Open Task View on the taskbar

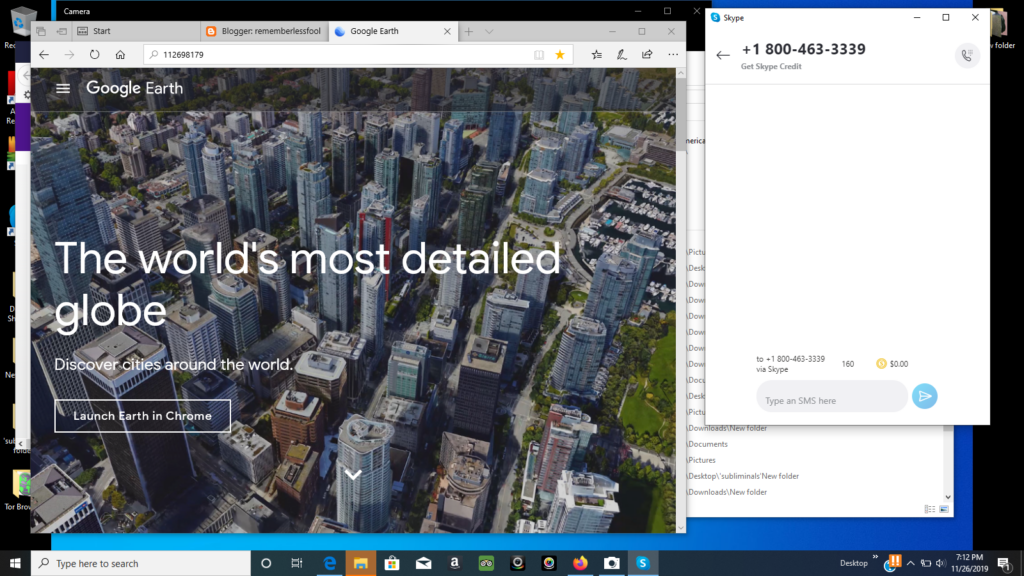tap(296, 563)
